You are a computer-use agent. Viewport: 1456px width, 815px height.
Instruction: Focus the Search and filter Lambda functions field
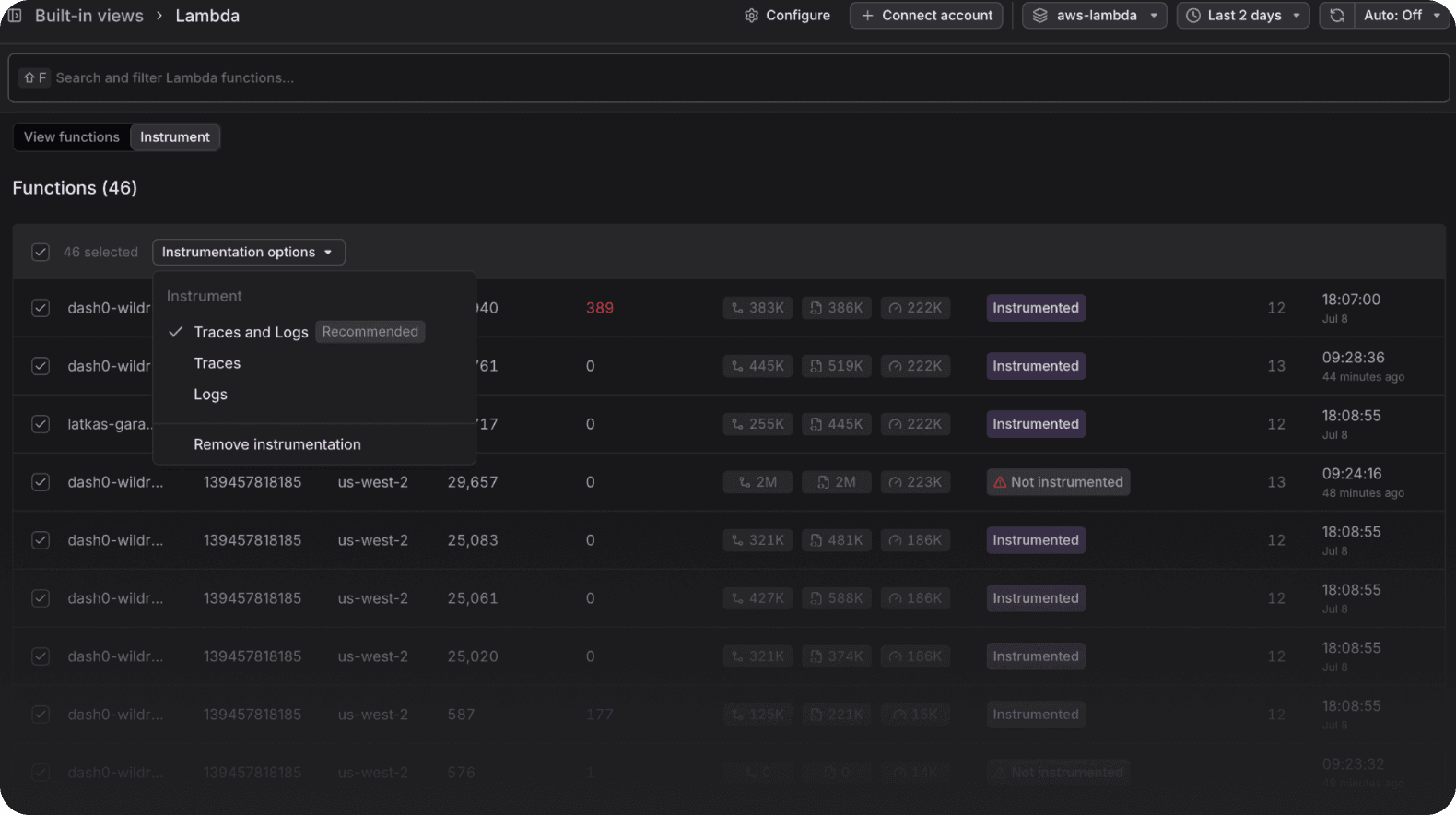point(728,78)
